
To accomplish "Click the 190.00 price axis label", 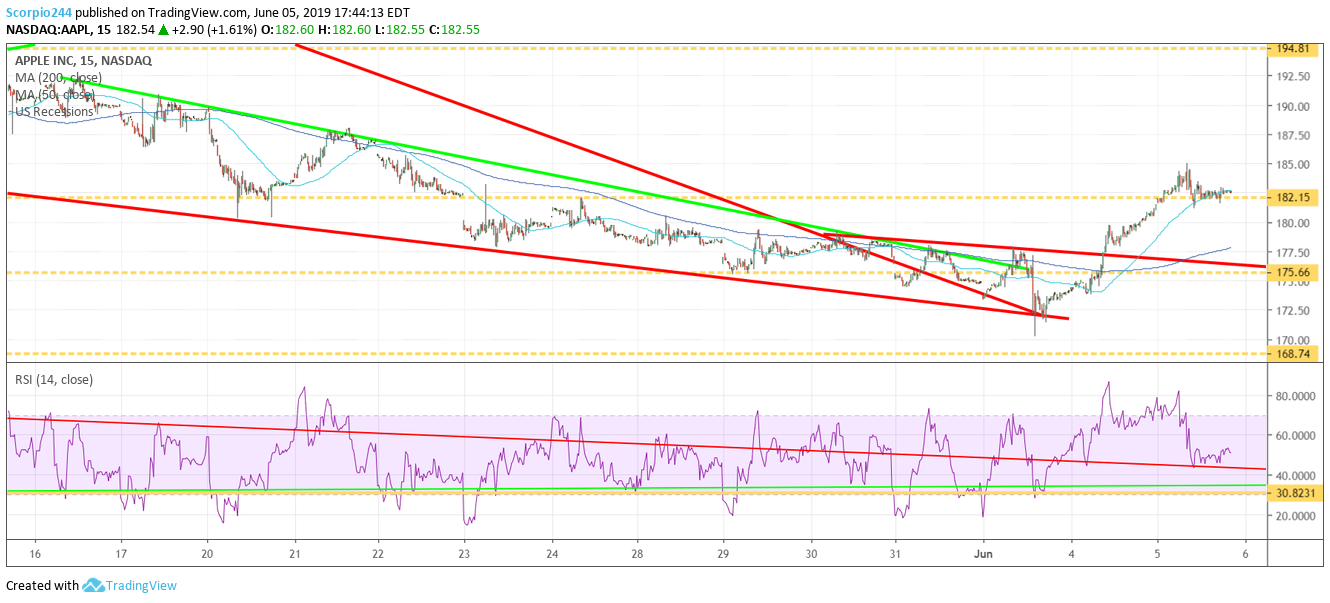I will tap(1294, 107).
